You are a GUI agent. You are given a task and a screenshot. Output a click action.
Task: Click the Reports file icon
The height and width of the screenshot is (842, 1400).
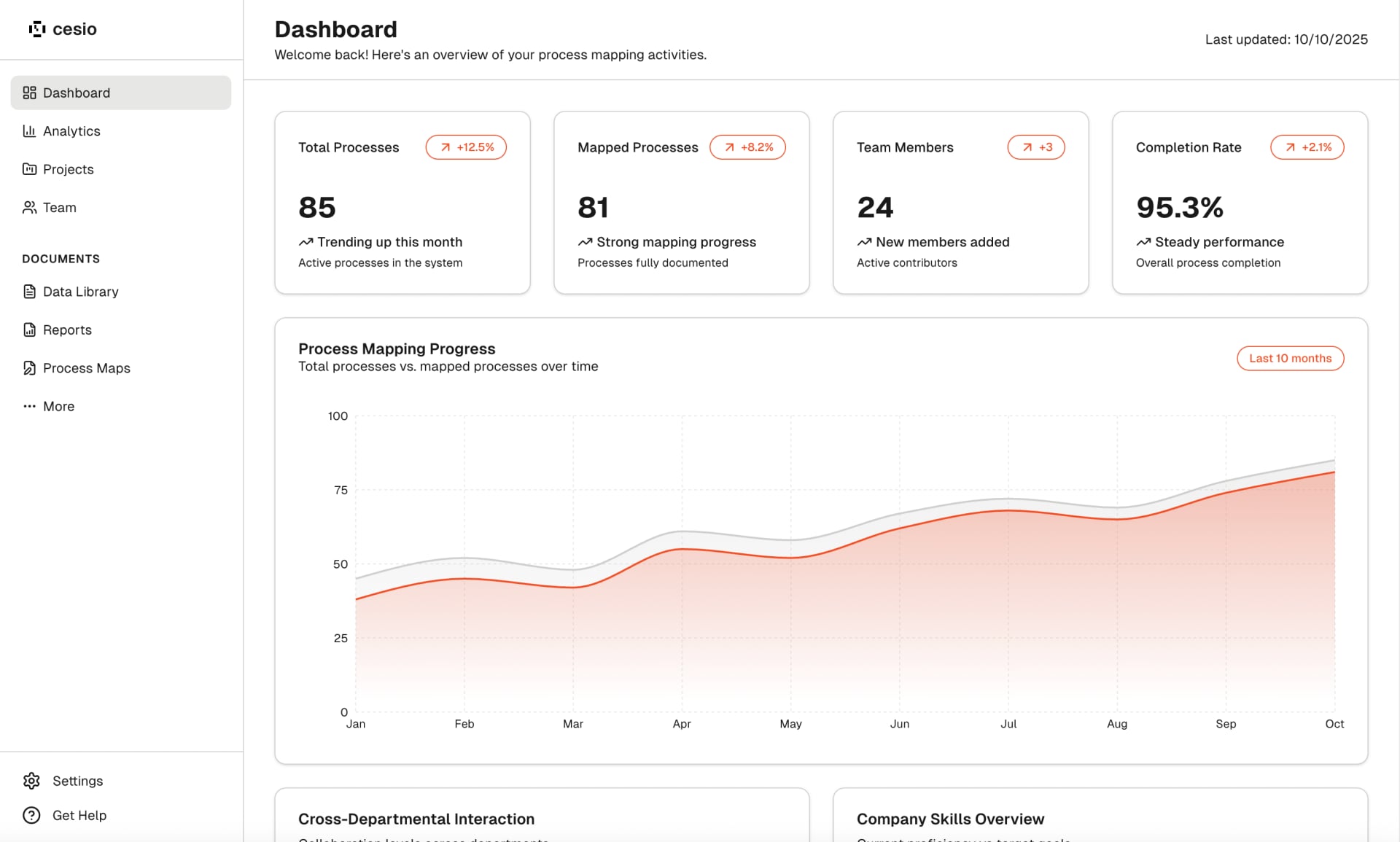[x=29, y=330]
